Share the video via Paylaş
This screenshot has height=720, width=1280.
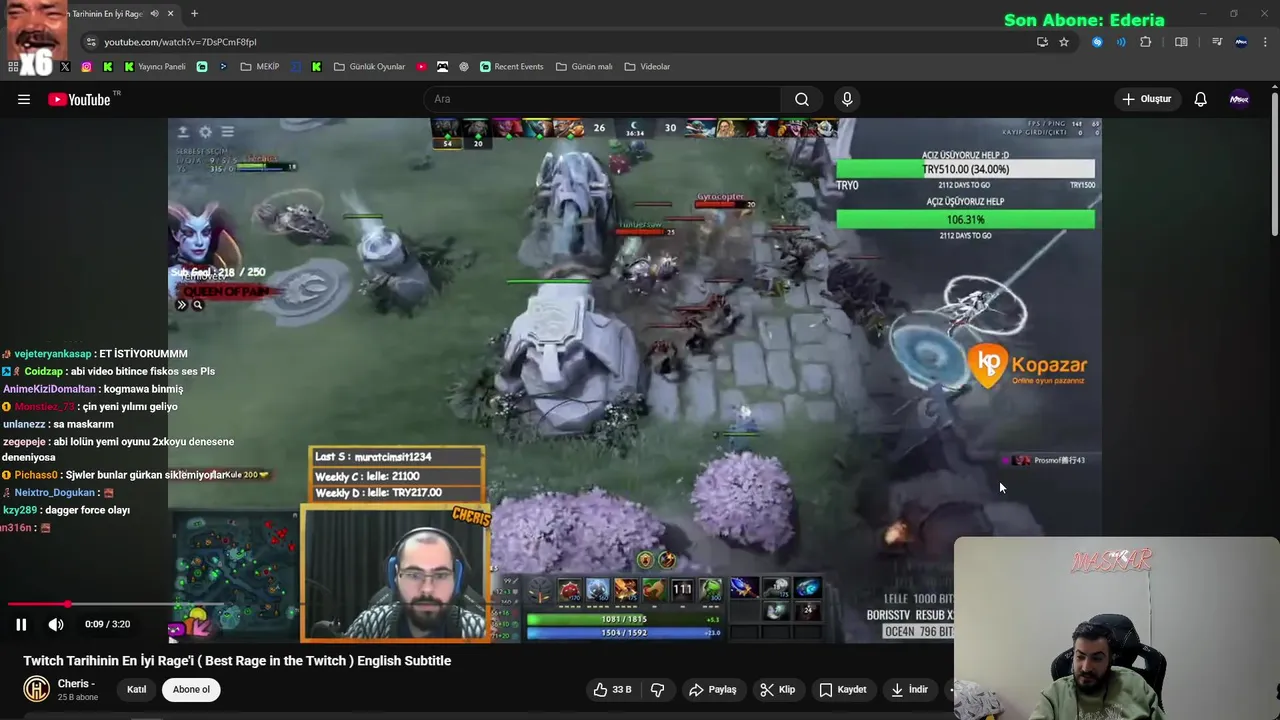point(713,689)
